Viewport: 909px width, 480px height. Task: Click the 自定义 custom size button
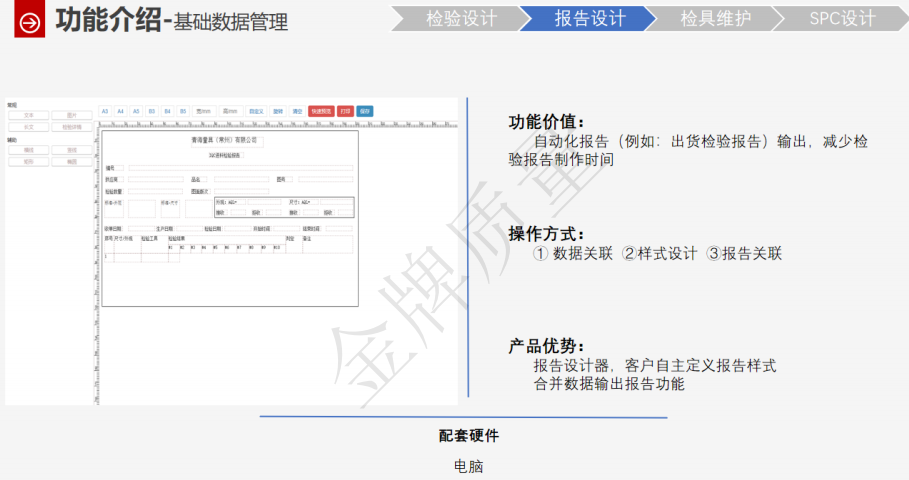pos(257,111)
